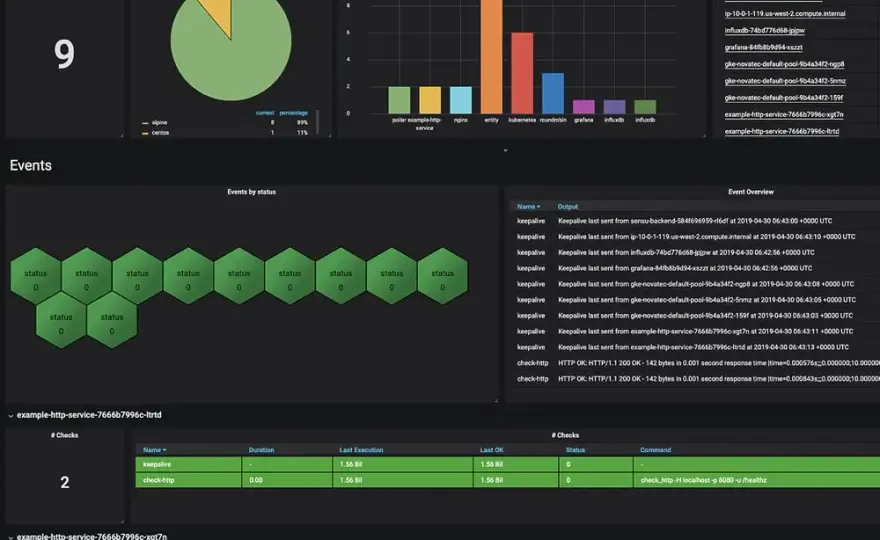Open the Events by status panel title menu
This screenshot has width=880, height=540.
coord(251,192)
